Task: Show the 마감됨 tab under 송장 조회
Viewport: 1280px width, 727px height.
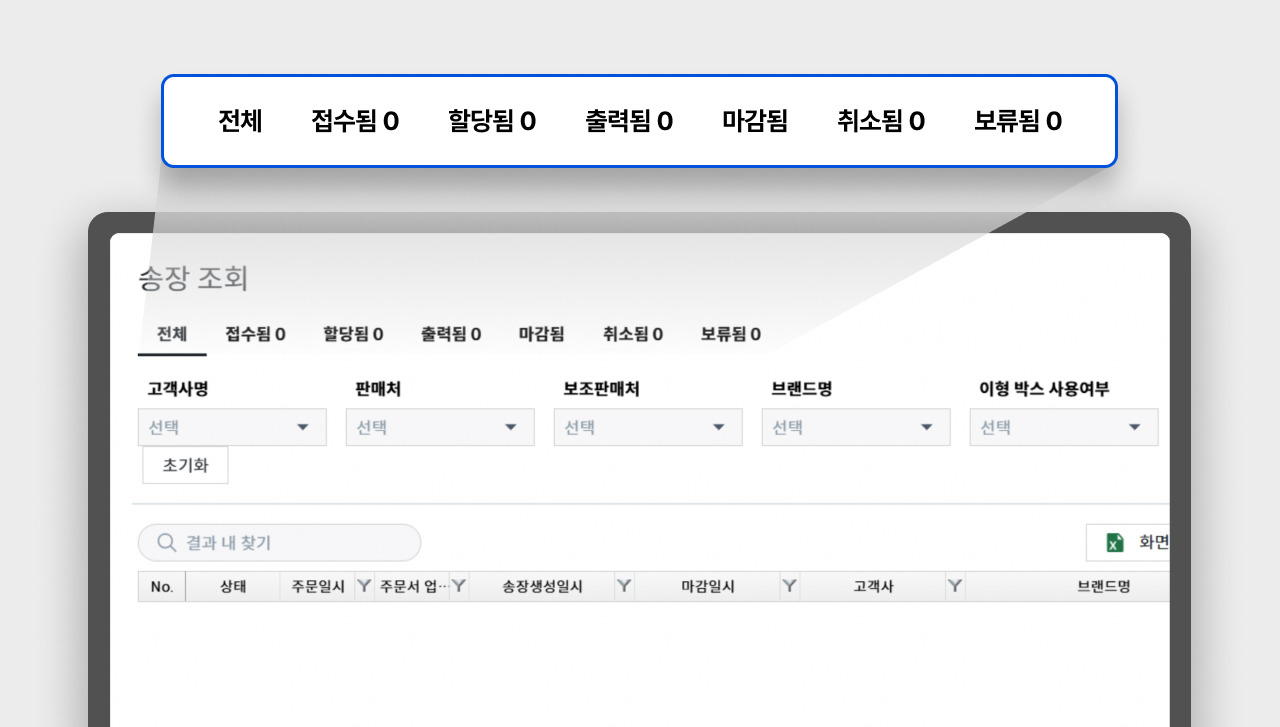Action: (541, 334)
